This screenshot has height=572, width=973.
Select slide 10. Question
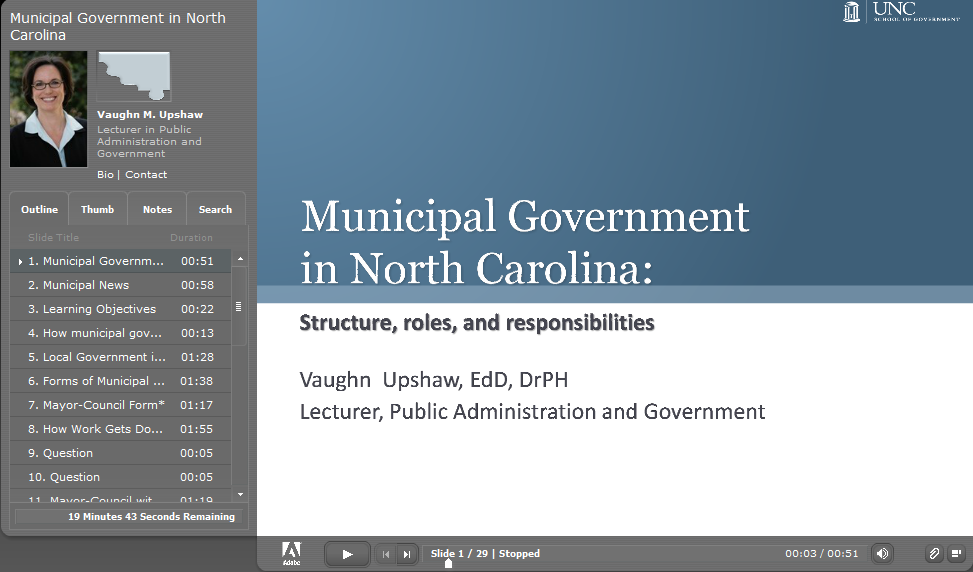coord(120,477)
